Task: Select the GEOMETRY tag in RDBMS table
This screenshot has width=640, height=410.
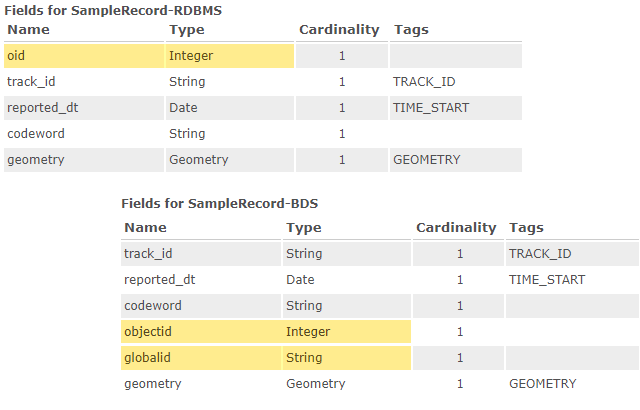Action: click(427, 159)
